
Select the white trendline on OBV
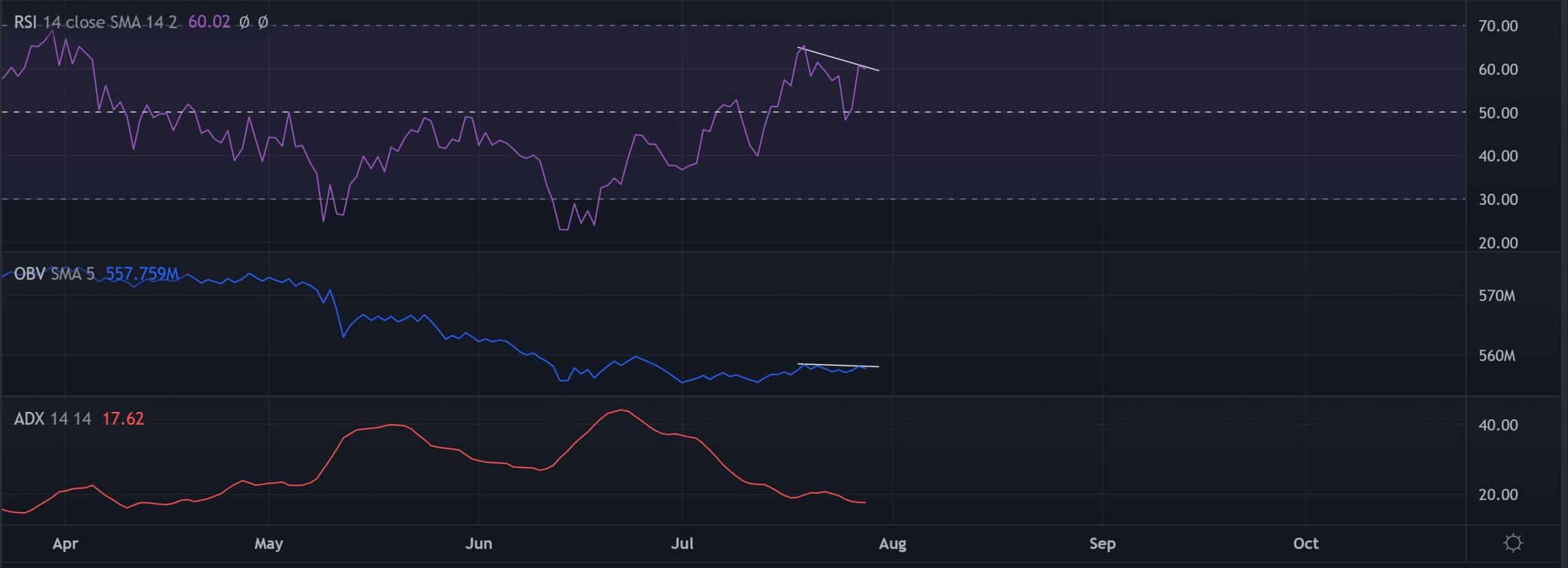pyautogui.click(x=839, y=365)
